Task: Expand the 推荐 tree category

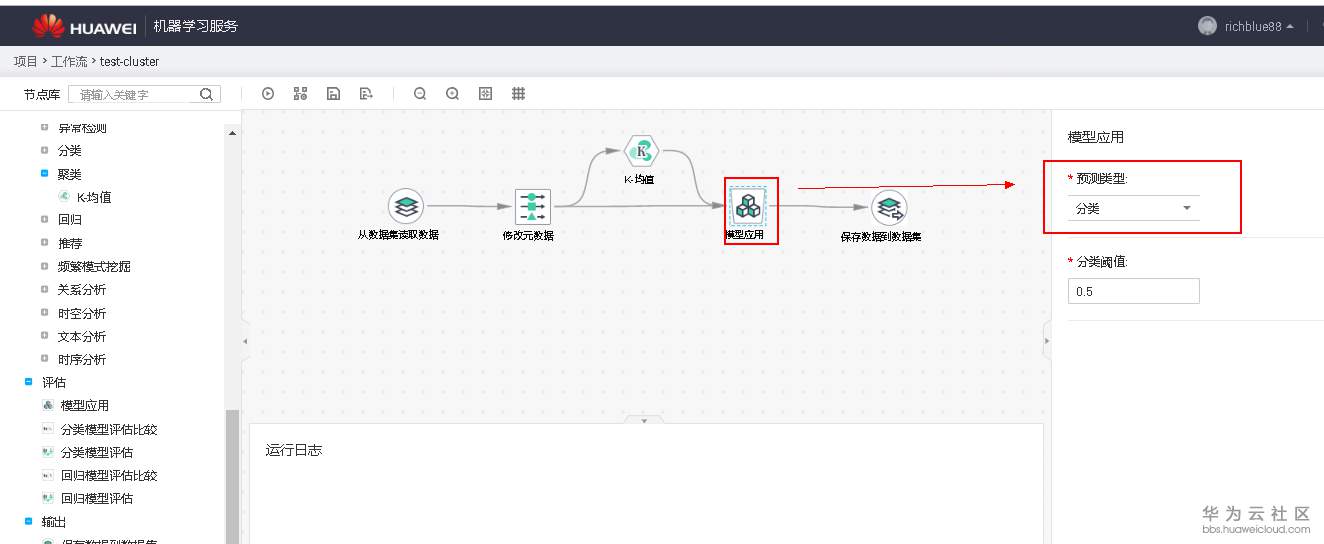Action: (44, 243)
